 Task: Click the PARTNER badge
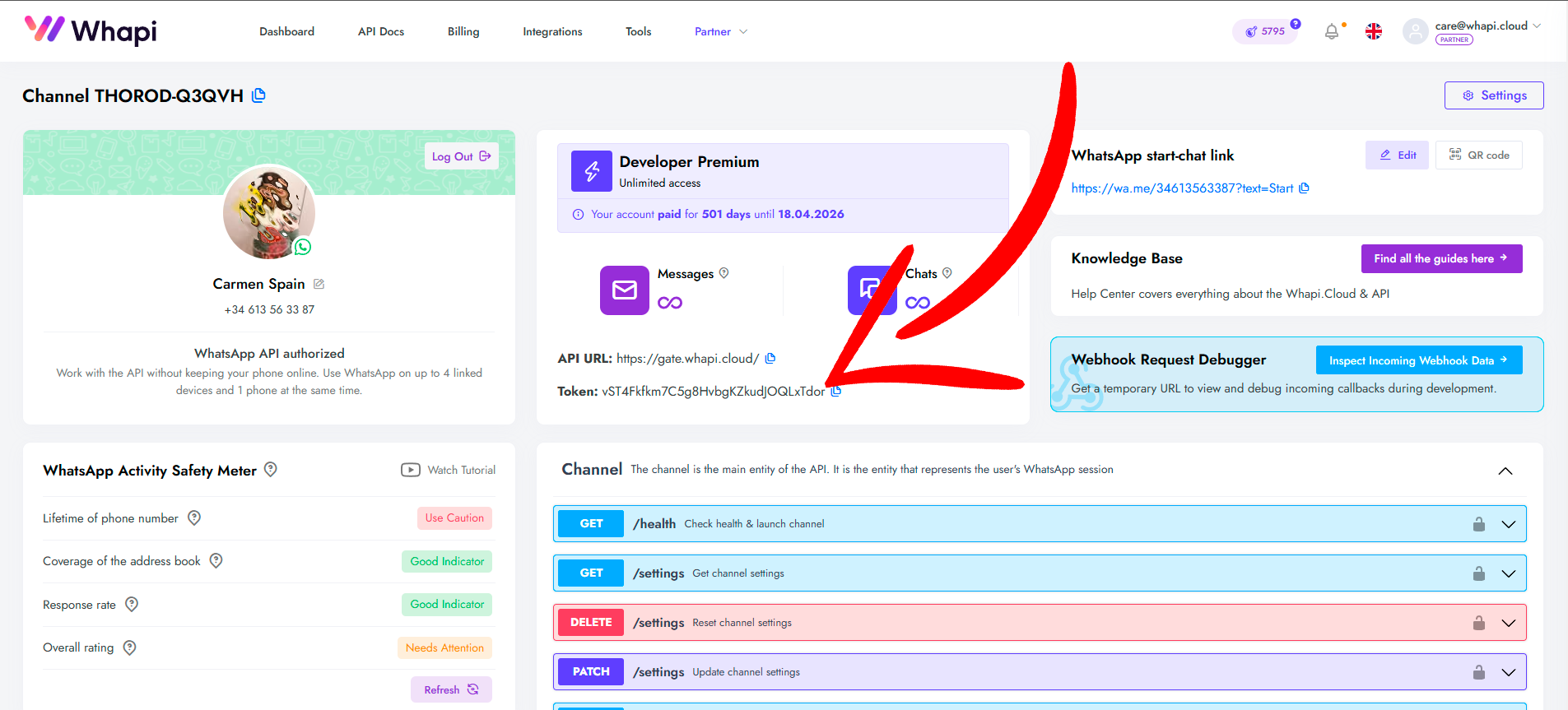[x=1454, y=39]
